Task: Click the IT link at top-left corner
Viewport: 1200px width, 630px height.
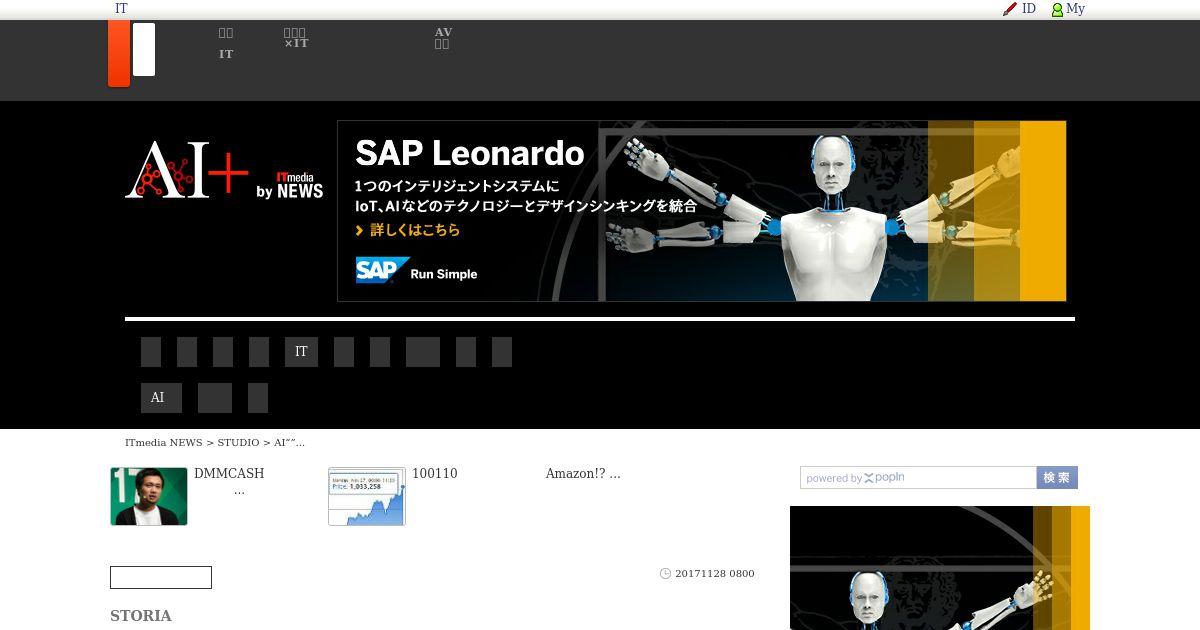Action: (x=121, y=9)
